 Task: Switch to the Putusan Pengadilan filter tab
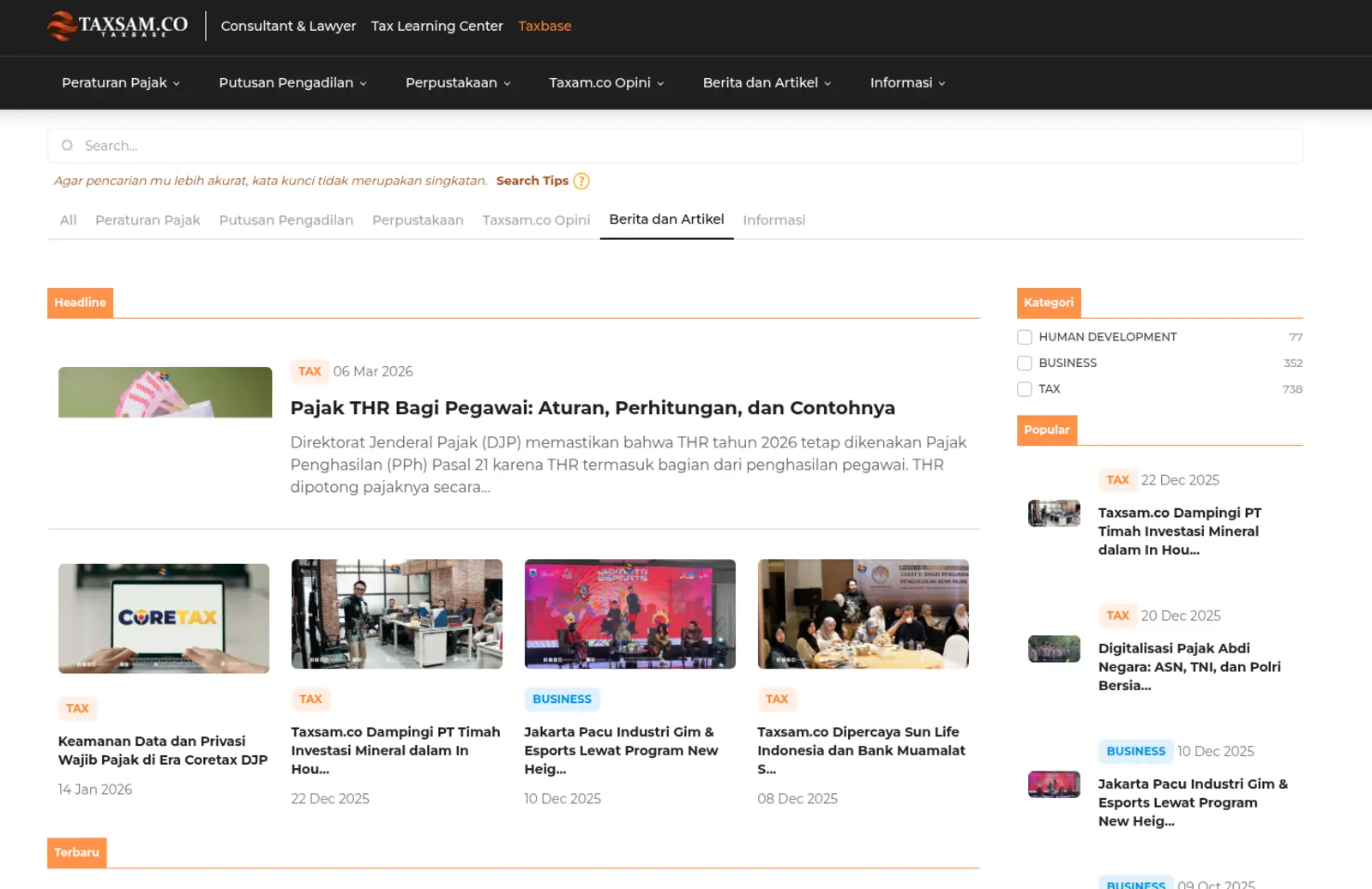coord(286,220)
